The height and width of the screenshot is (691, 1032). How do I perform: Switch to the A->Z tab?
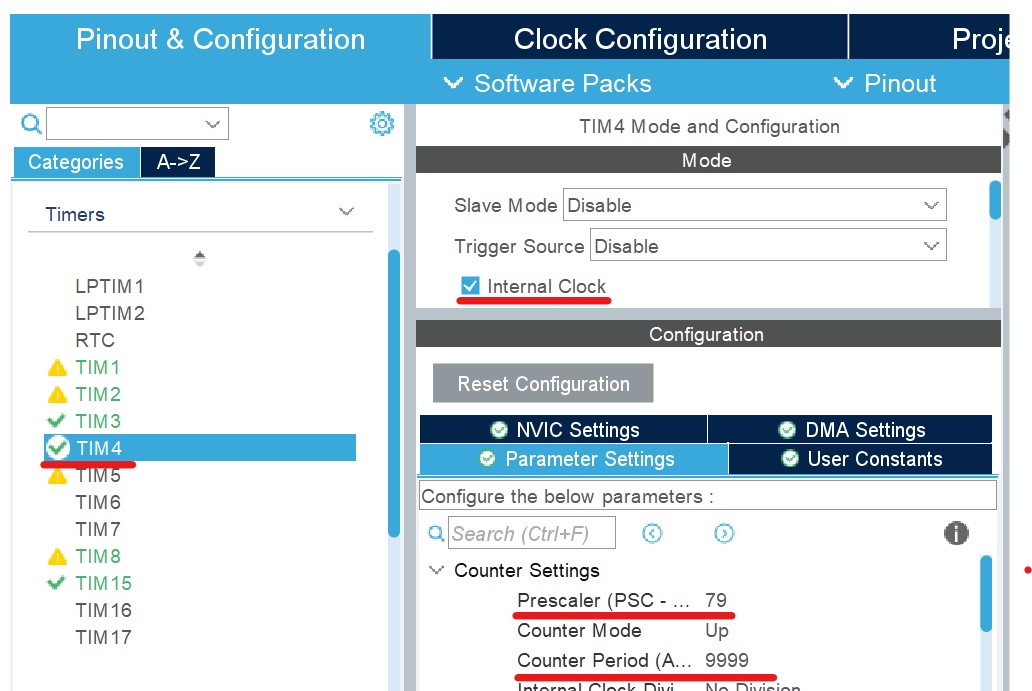point(177,161)
